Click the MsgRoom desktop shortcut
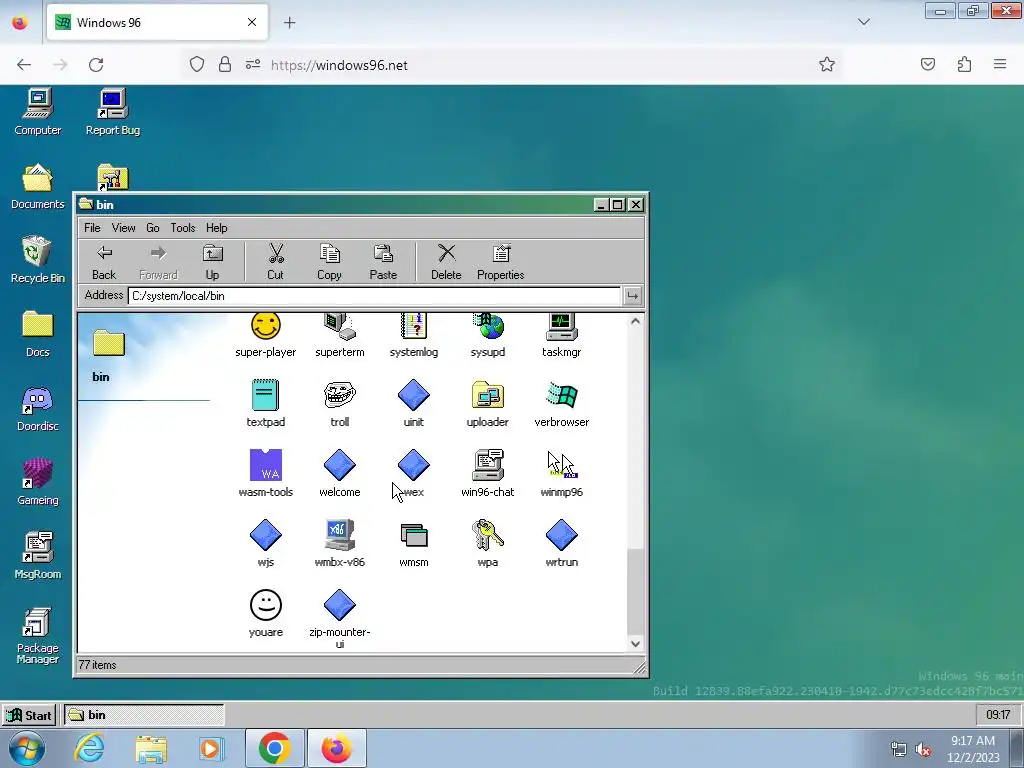Image resolution: width=1024 pixels, height=768 pixels. click(37, 555)
